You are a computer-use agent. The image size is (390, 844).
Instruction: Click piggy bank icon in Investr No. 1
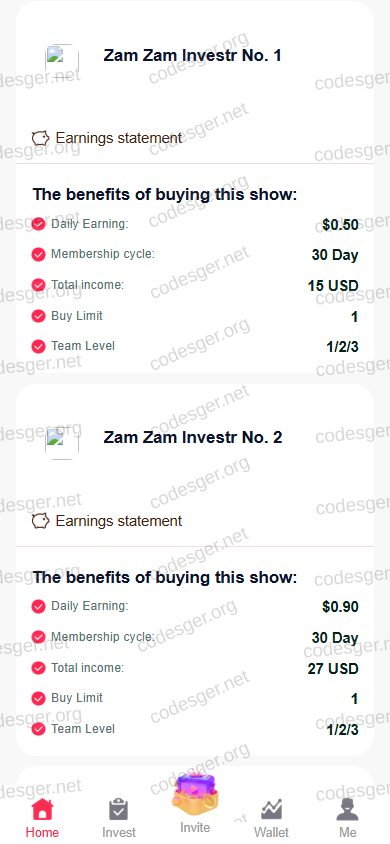click(40, 138)
